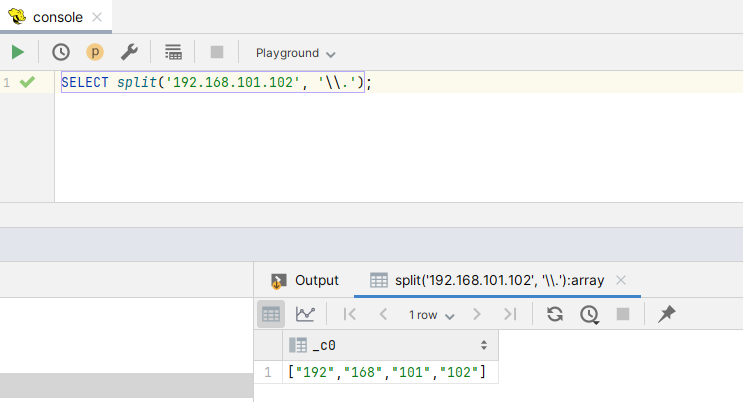Select the console editor tab
The width and height of the screenshot is (743, 402).
click(x=56, y=17)
